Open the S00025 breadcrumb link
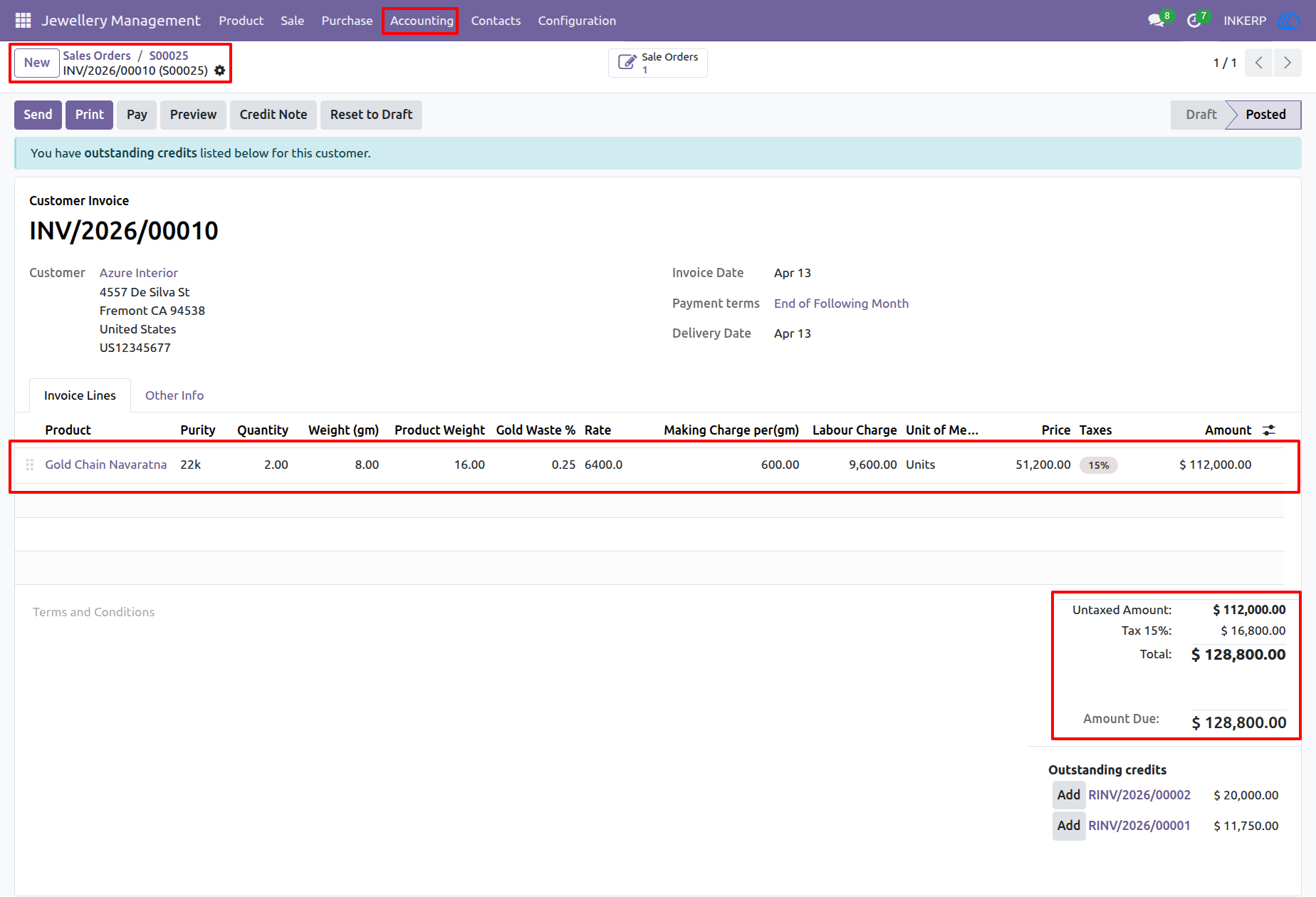Viewport: 1316px width, 897px height. (x=169, y=56)
